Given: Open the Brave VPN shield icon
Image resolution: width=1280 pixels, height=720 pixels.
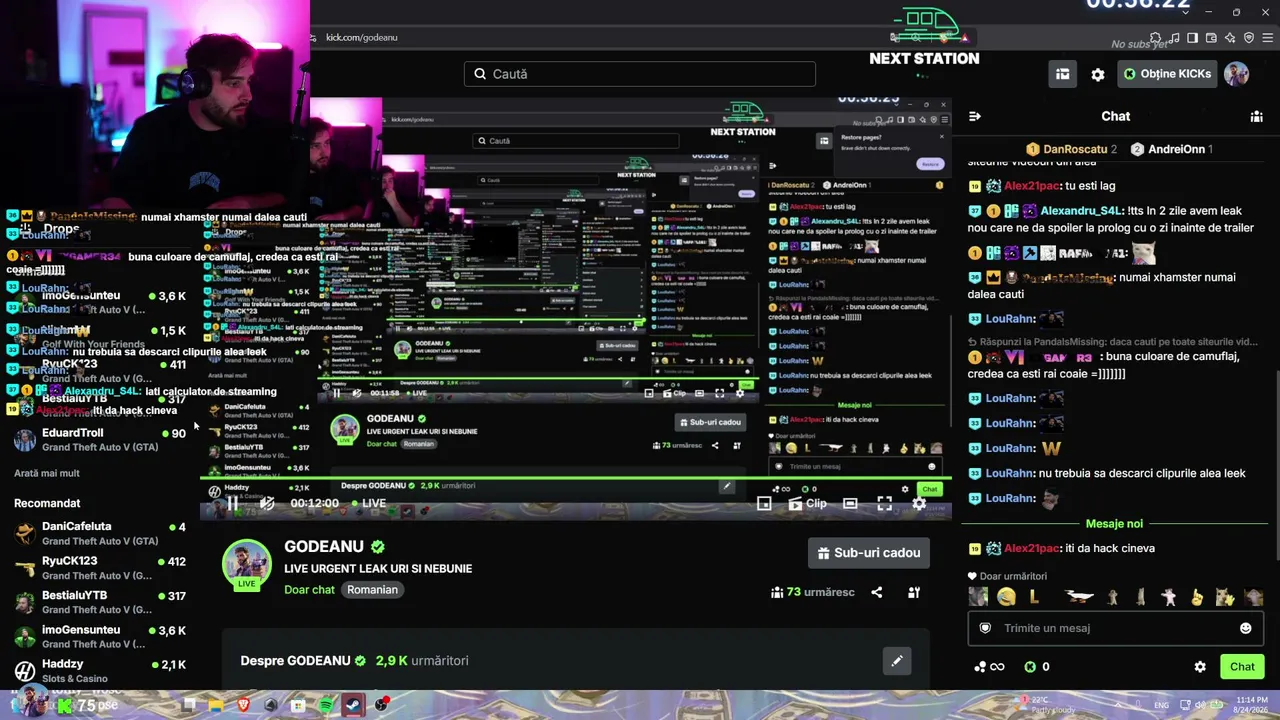Looking at the screenshot, I should (1248, 38).
